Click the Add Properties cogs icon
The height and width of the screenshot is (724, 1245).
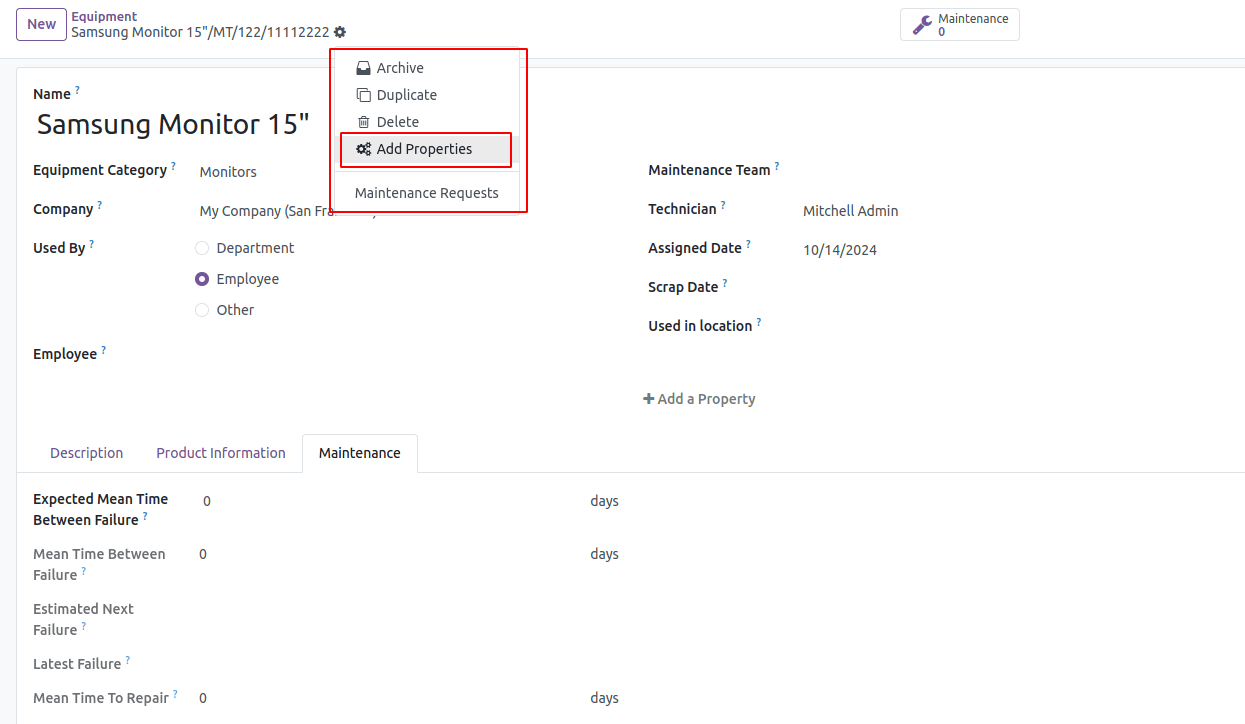pyautogui.click(x=364, y=149)
